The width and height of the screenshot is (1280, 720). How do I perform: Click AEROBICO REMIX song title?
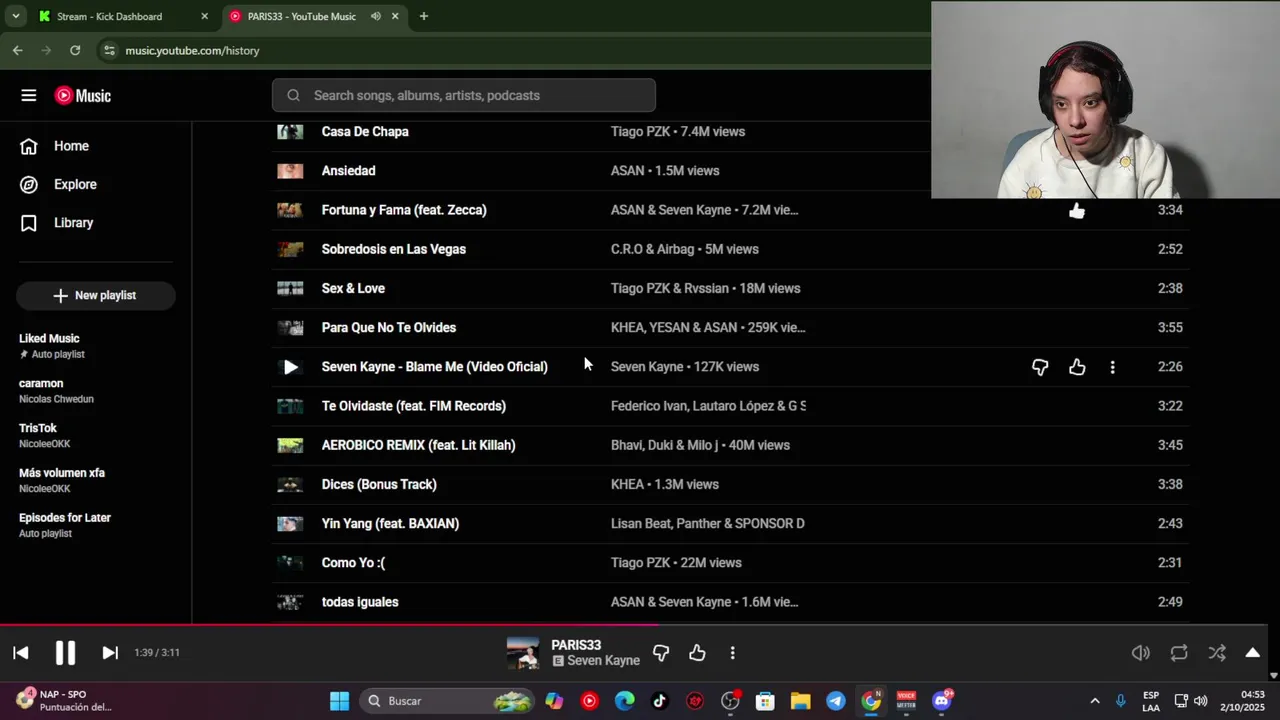click(x=419, y=445)
